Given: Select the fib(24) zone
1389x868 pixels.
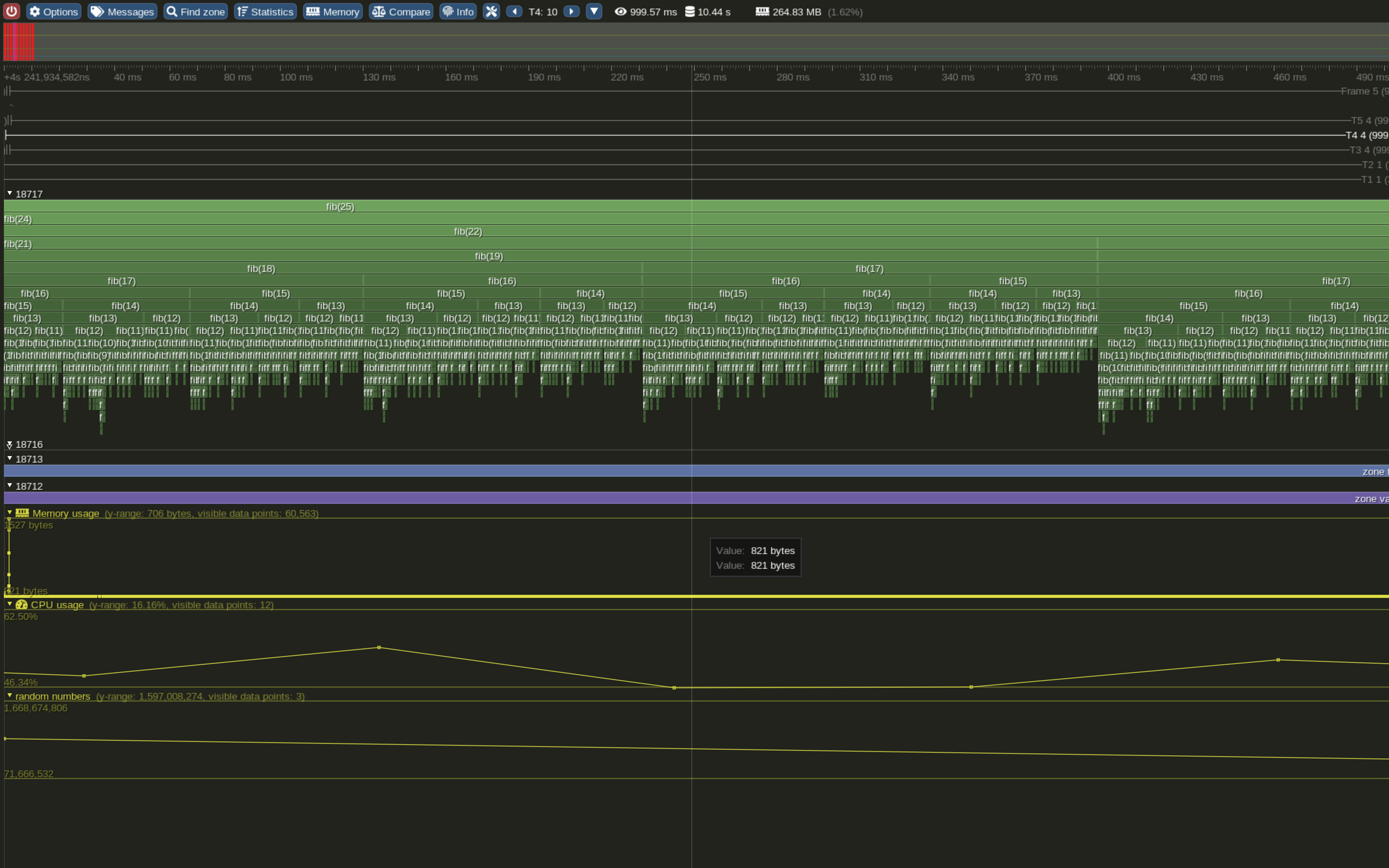Looking at the screenshot, I should [x=696, y=219].
